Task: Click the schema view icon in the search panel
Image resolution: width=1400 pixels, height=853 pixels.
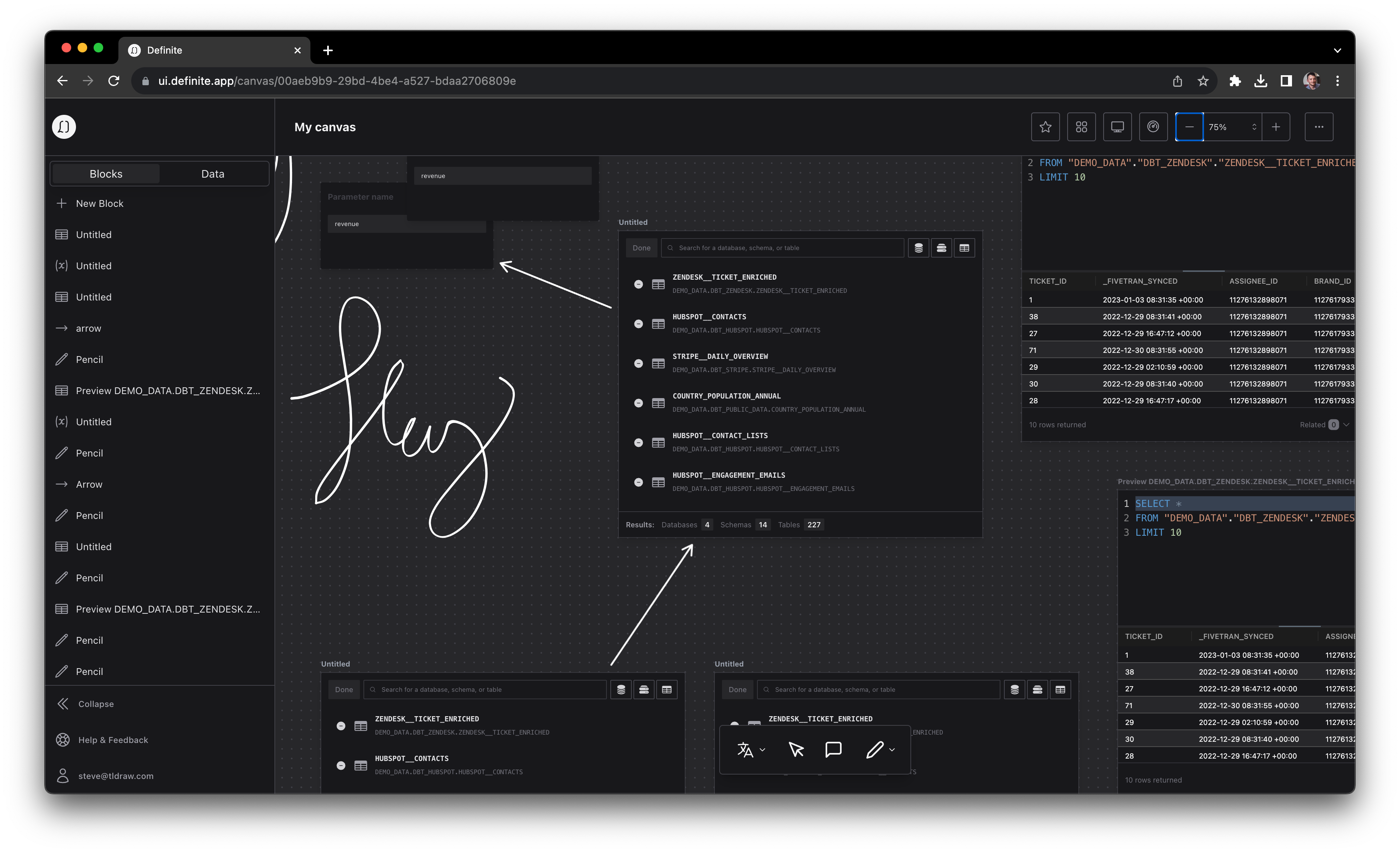Action: point(942,248)
